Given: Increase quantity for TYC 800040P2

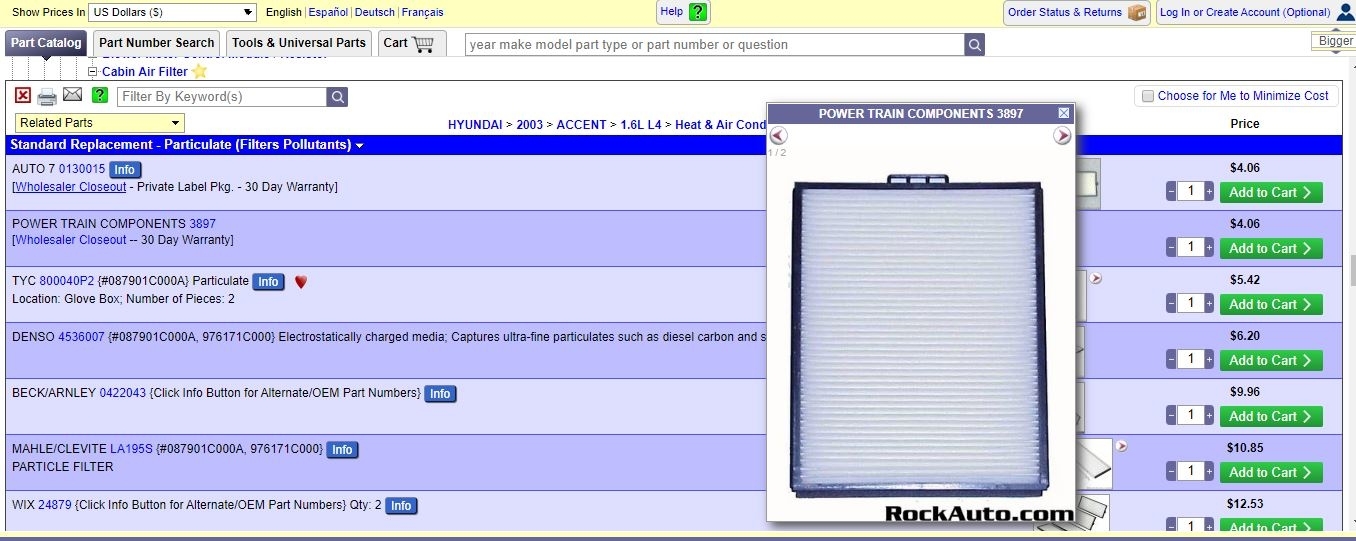Looking at the screenshot, I should (1209, 304).
